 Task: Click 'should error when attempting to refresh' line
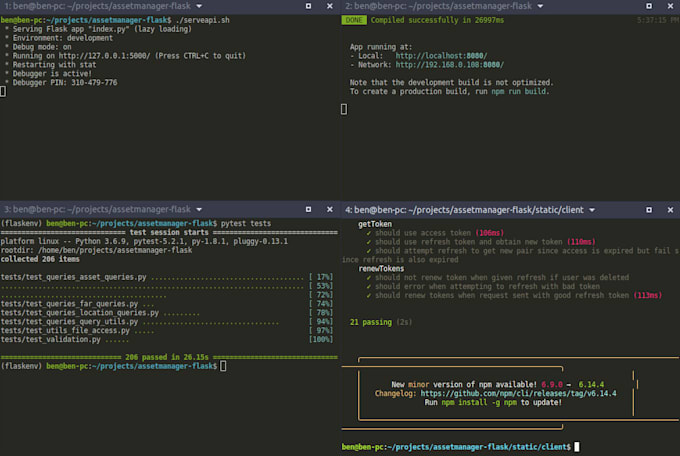[x=483, y=286]
